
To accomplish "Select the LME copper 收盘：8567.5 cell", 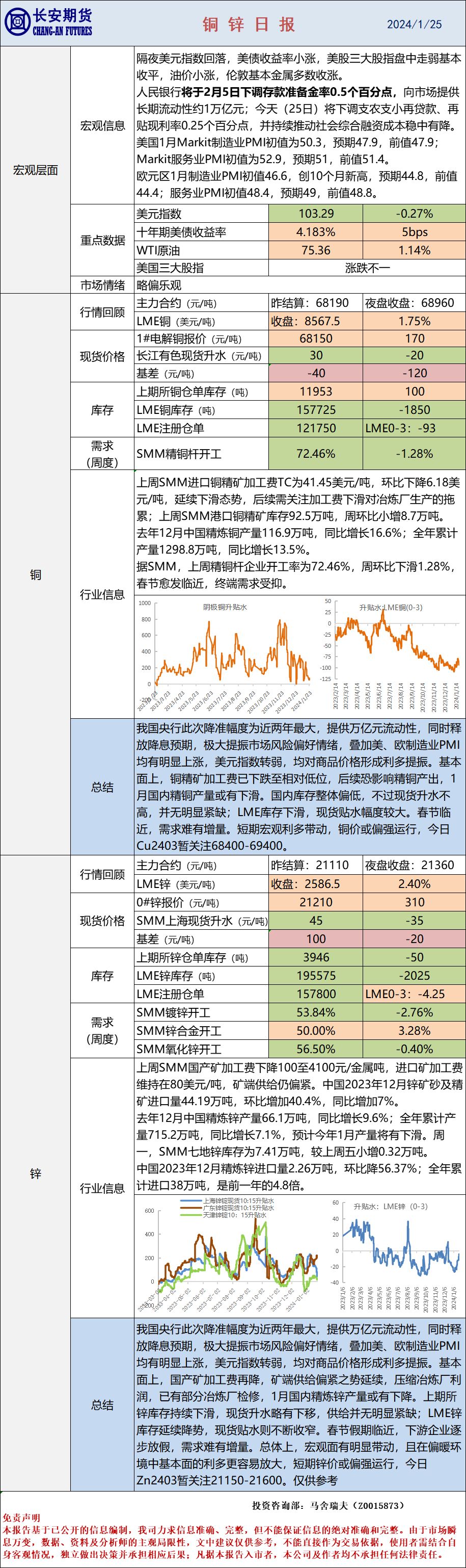I will 316,321.
